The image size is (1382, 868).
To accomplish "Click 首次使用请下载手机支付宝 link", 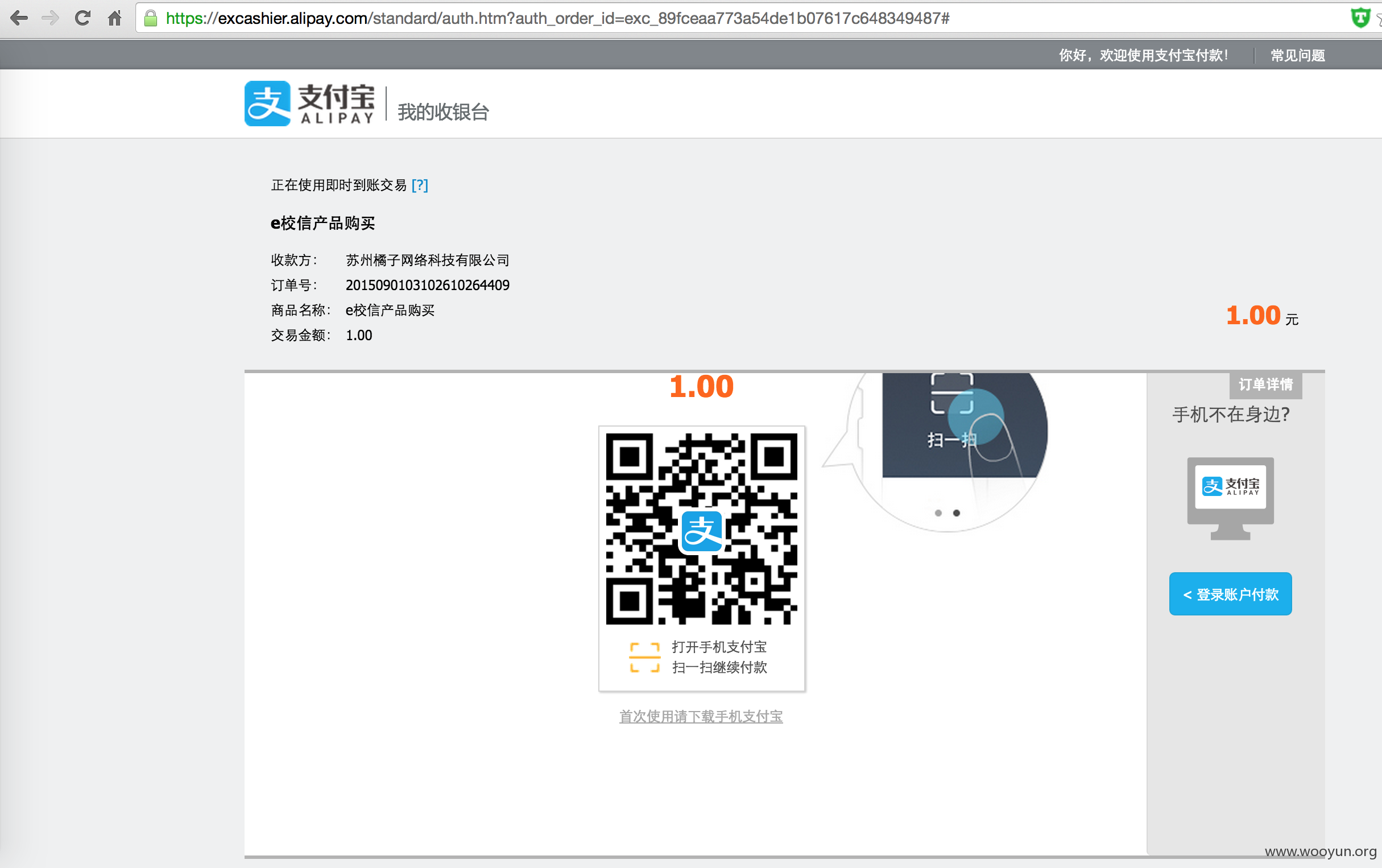I will click(701, 717).
